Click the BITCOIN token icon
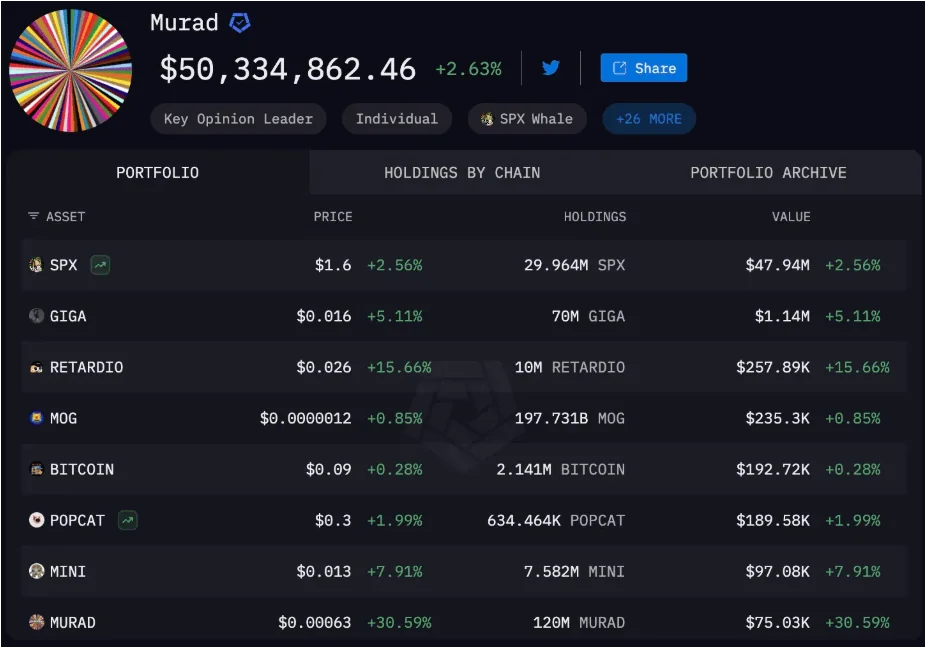The width and height of the screenshot is (925, 647). coord(37,469)
